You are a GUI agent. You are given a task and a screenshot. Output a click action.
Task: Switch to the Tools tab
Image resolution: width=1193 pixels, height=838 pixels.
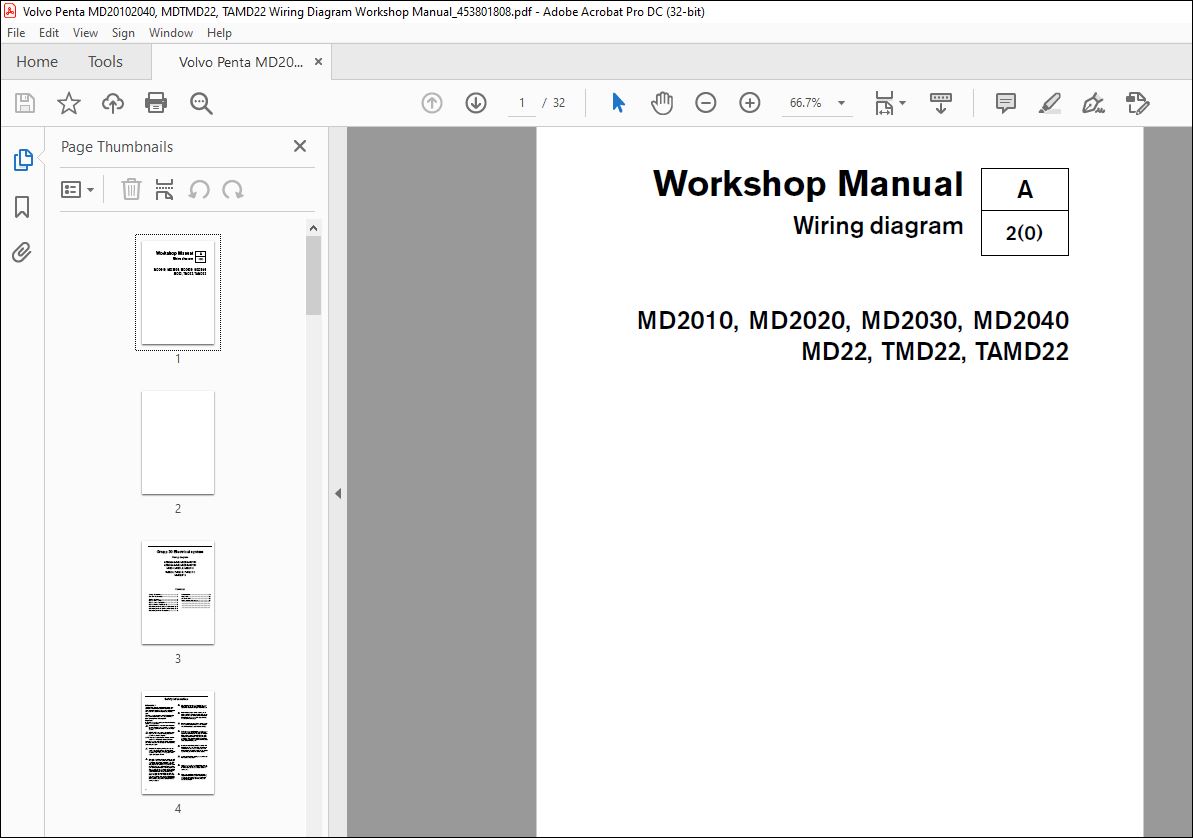tap(105, 62)
